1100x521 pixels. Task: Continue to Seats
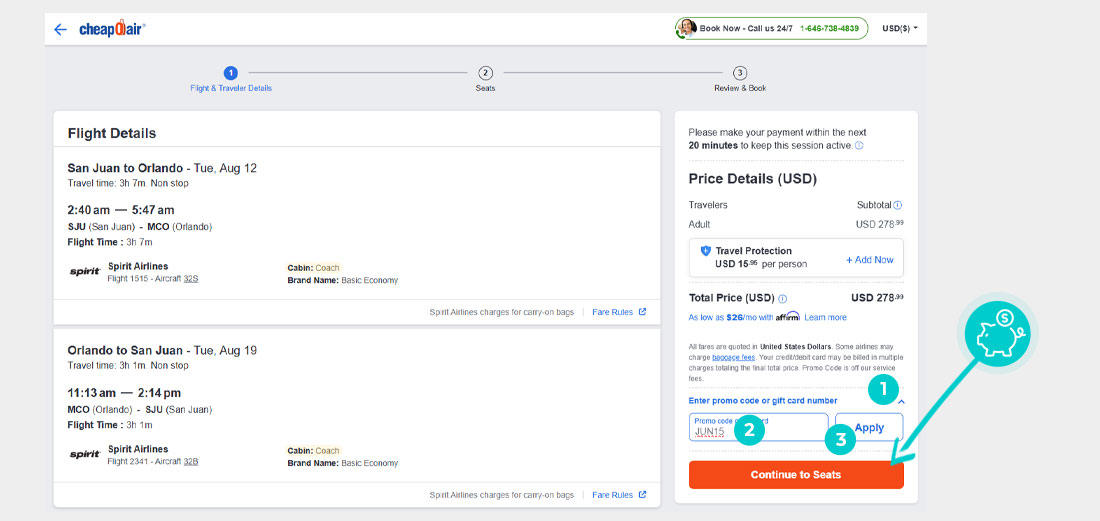[796, 475]
